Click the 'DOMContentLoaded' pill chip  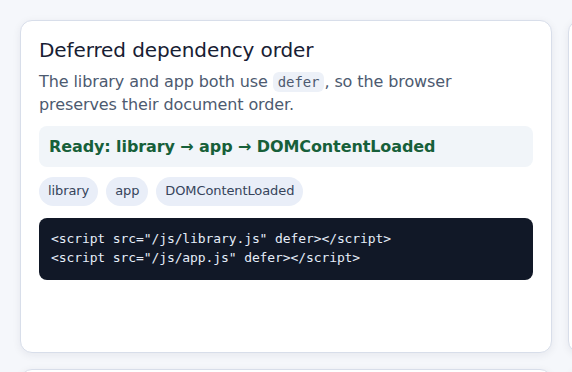click(229, 191)
